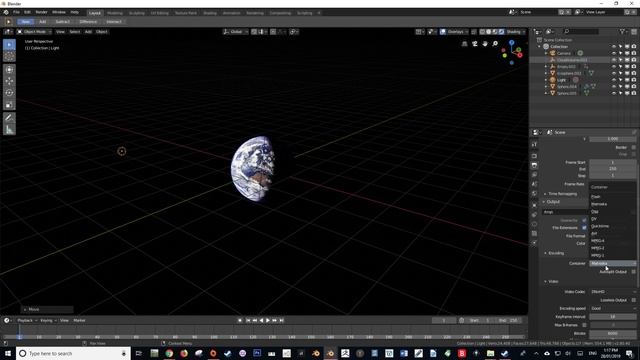Switch to the Sculpting workspace tab

click(136, 13)
